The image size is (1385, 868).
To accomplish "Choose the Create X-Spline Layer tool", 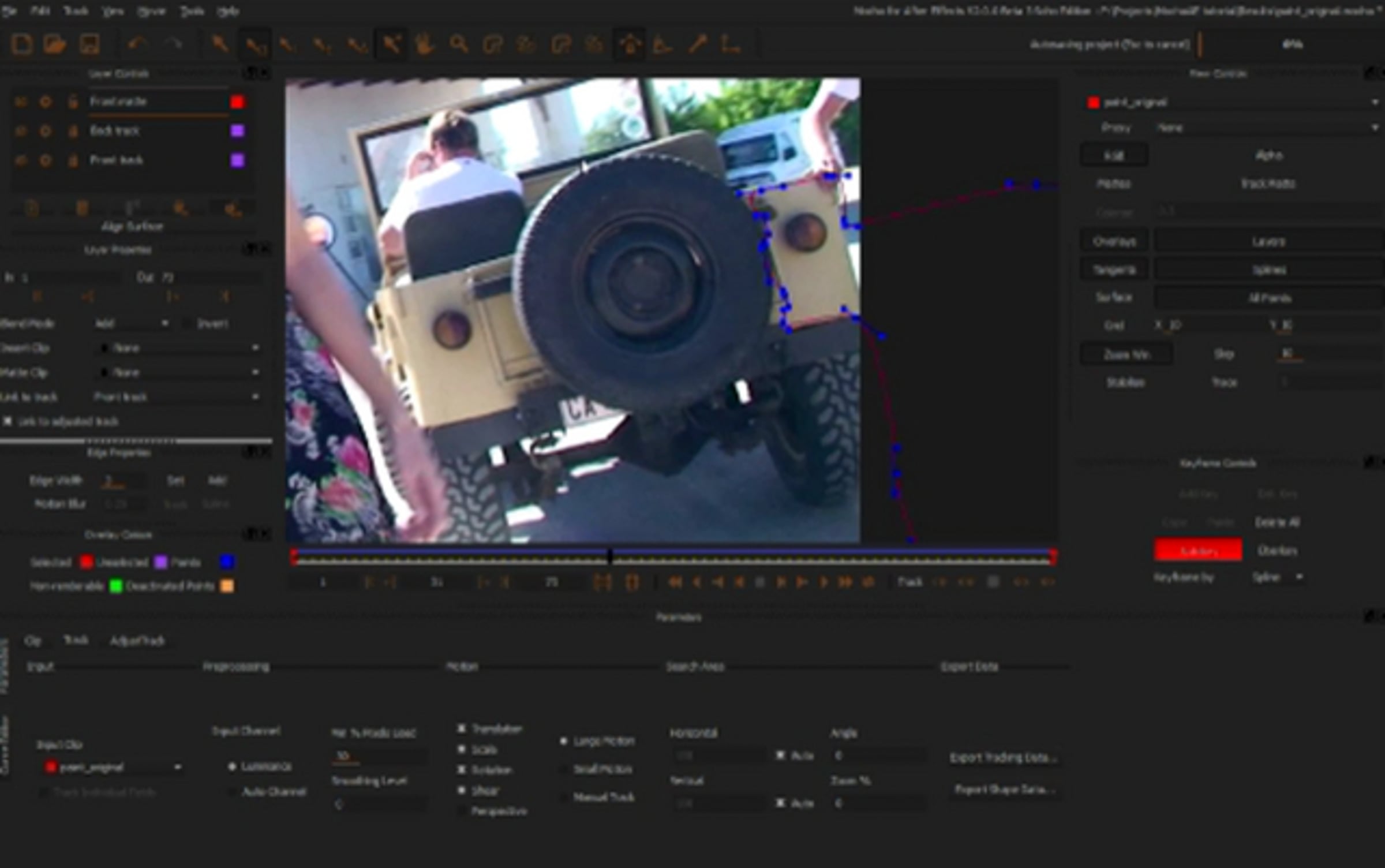I will (492, 44).
